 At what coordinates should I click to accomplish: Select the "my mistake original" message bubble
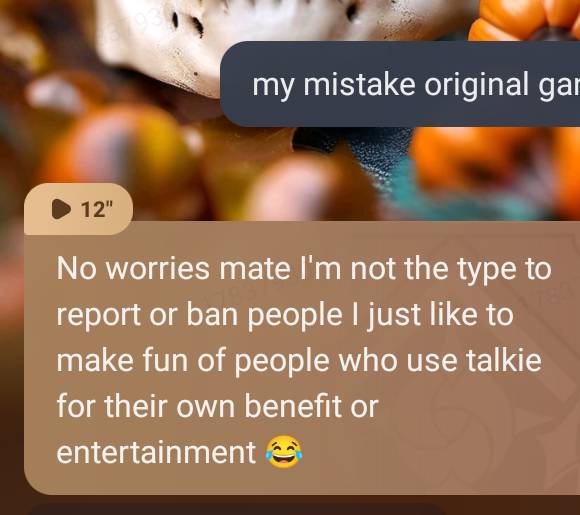click(x=400, y=84)
